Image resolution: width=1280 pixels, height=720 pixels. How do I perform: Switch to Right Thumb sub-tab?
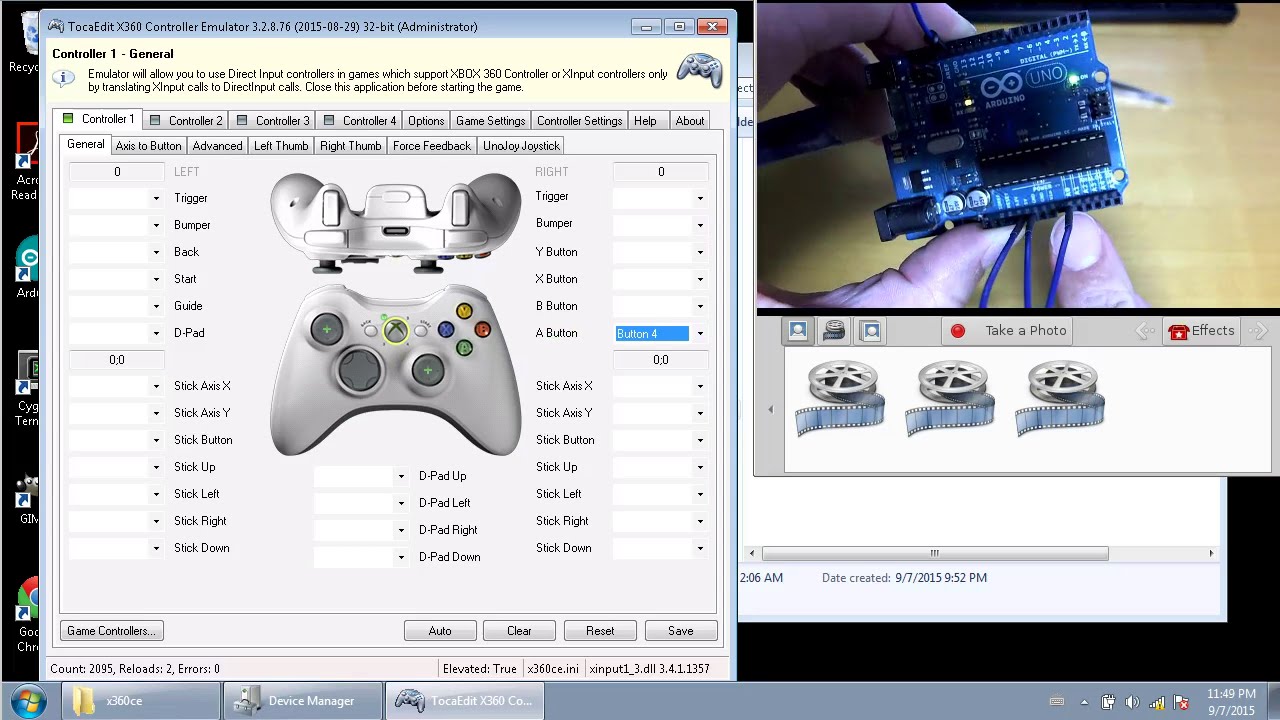coord(350,146)
